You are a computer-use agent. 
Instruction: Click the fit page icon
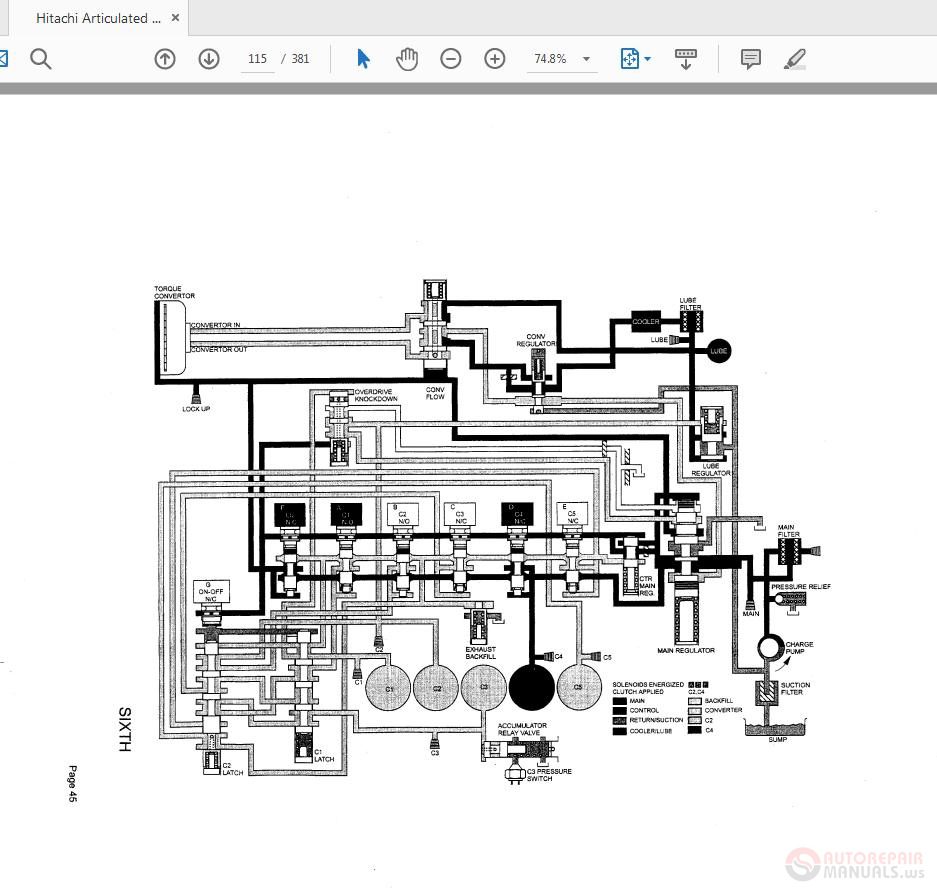click(x=630, y=59)
